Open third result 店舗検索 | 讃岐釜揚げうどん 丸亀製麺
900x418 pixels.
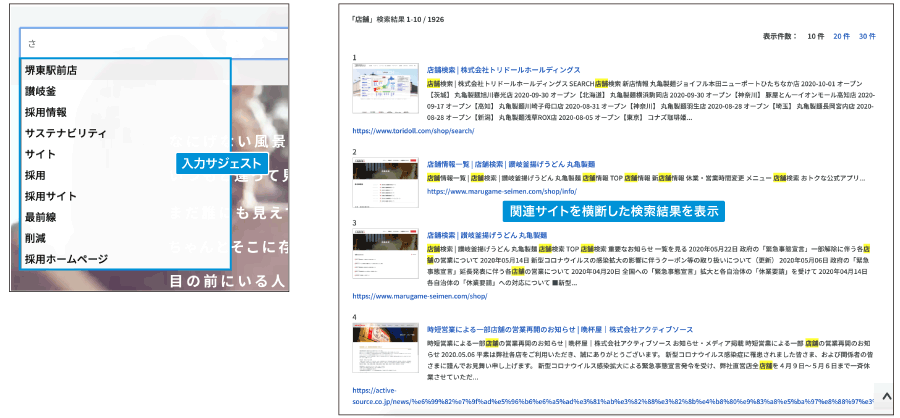point(487,235)
